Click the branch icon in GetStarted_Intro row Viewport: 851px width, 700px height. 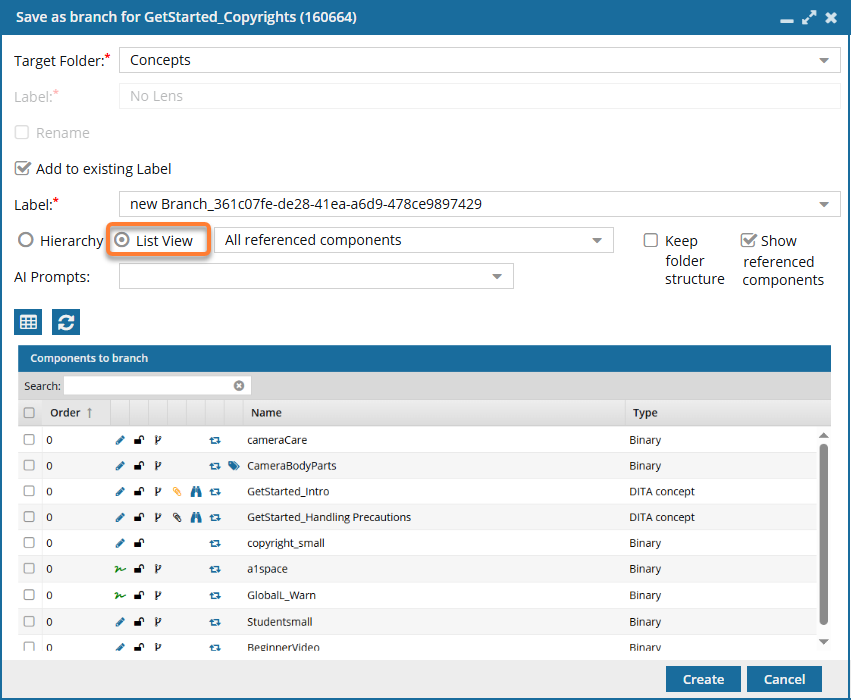pos(158,492)
